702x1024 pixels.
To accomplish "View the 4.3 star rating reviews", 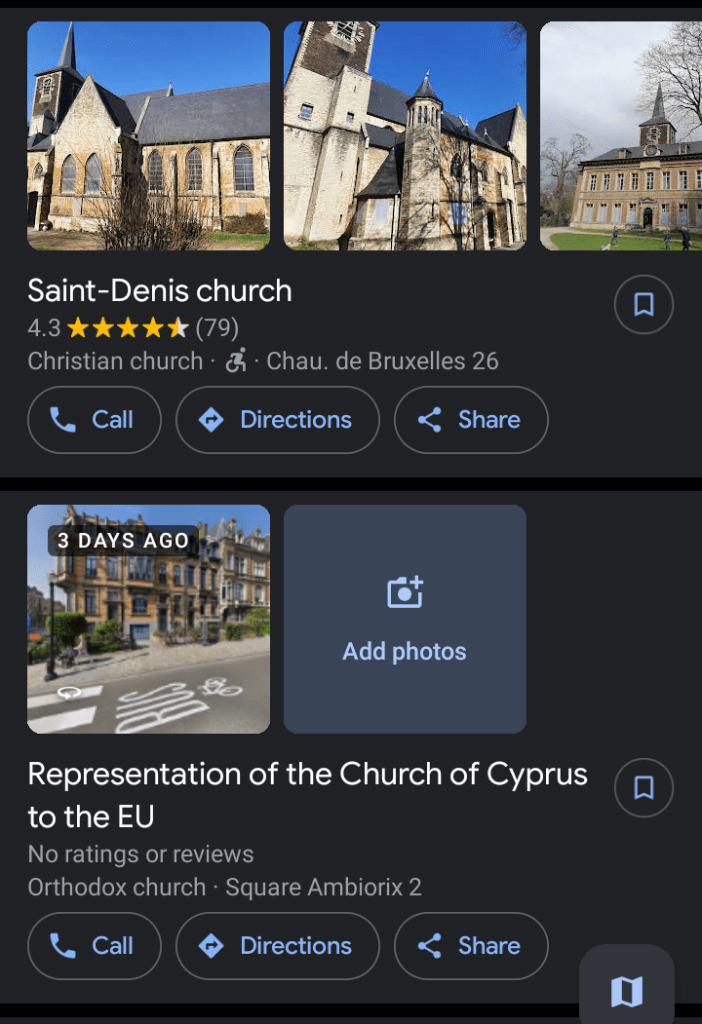I will point(133,328).
